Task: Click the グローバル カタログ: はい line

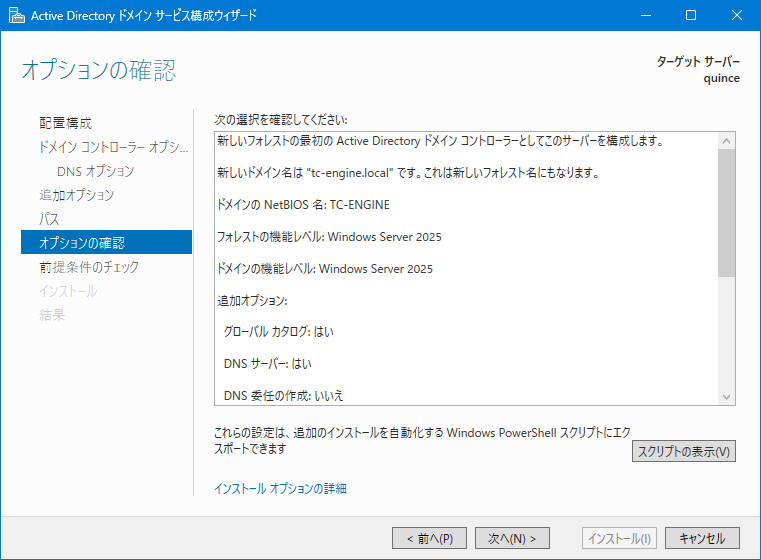Action: pyautogui.click(x=279, y=332)
